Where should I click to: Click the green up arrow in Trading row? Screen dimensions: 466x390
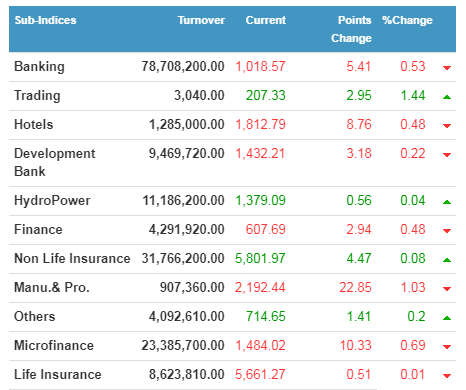[447, 97]
